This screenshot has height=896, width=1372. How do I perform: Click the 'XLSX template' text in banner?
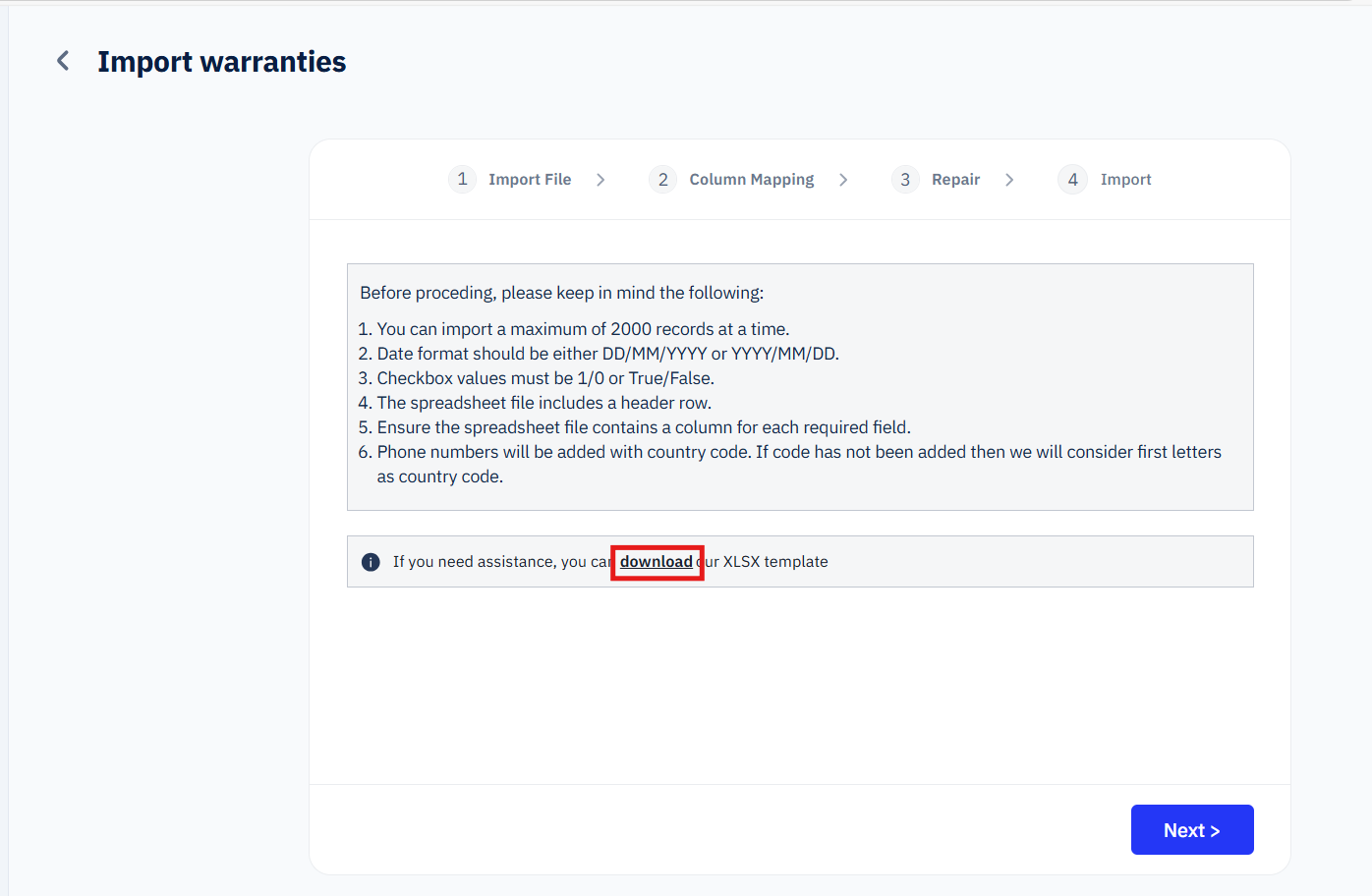[775, 562]
